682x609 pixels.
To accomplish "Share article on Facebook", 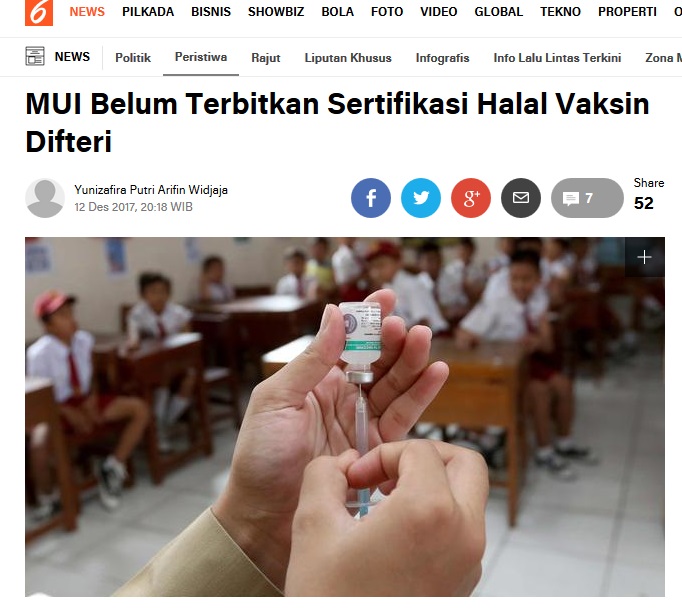I will [371, 198].
